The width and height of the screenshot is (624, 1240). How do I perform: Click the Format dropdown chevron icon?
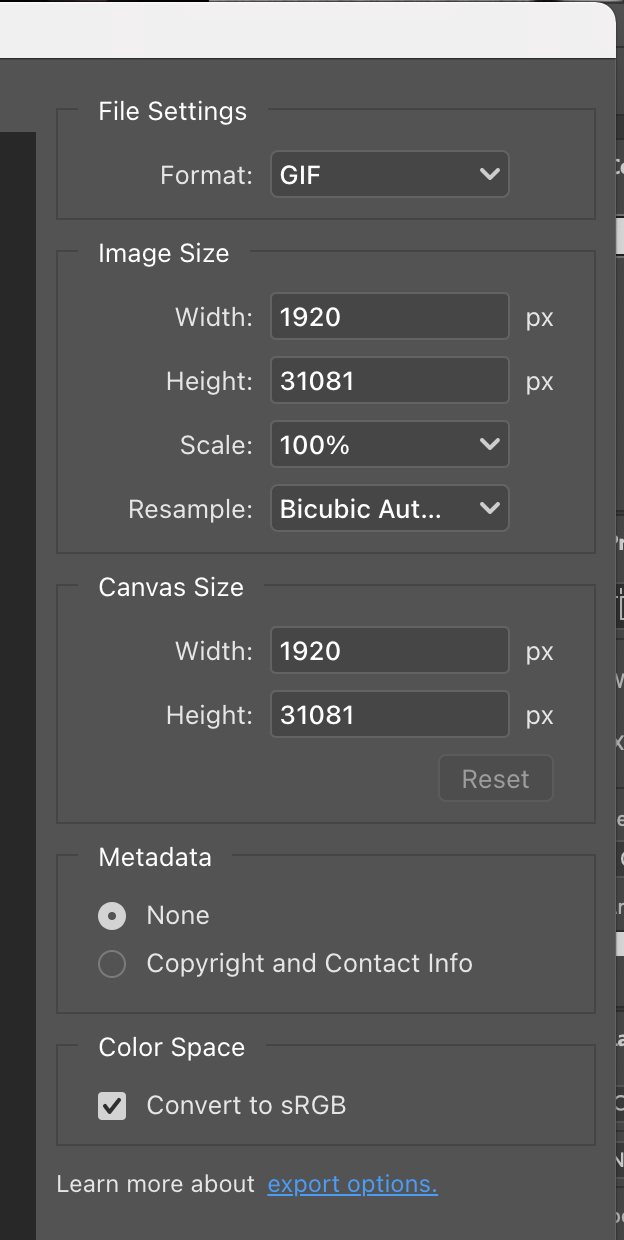(x=489, y=174)
